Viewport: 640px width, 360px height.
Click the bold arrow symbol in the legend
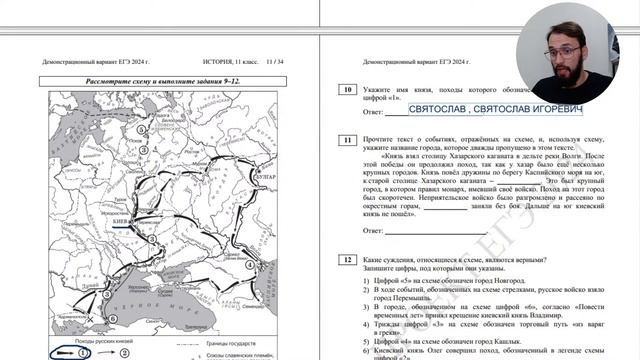point(65,353)
